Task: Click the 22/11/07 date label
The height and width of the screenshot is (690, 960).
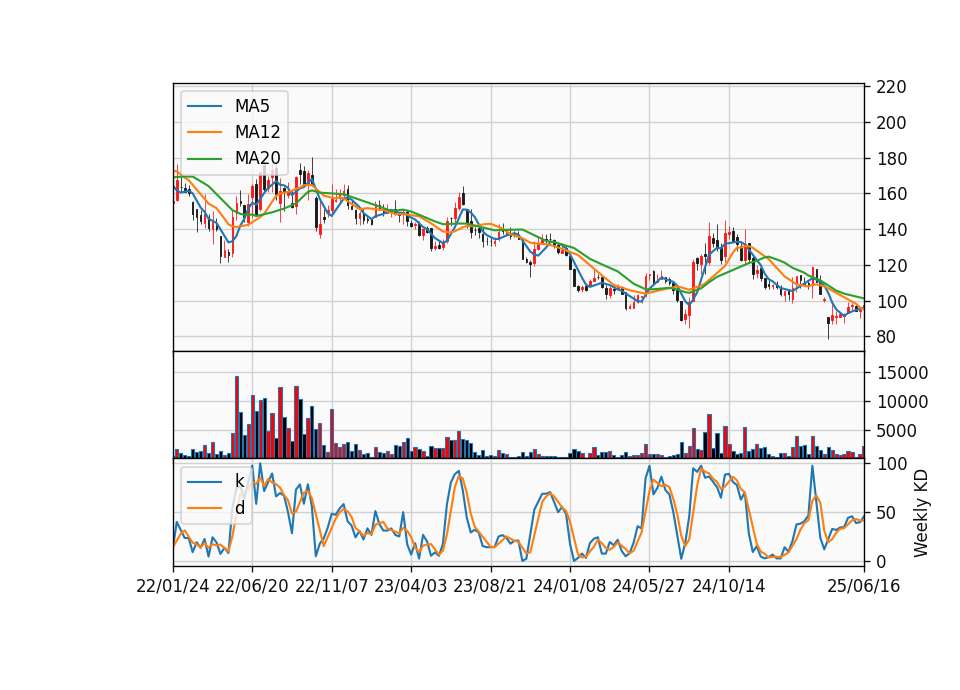Action: [x=332, y=586]
